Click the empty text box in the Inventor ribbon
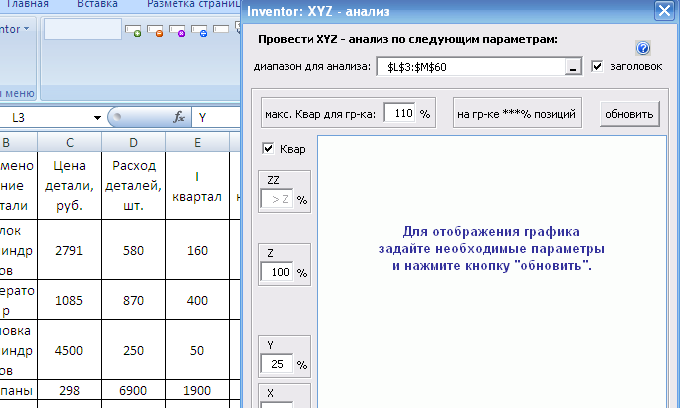680x408 pixels. tap(82, 29)
